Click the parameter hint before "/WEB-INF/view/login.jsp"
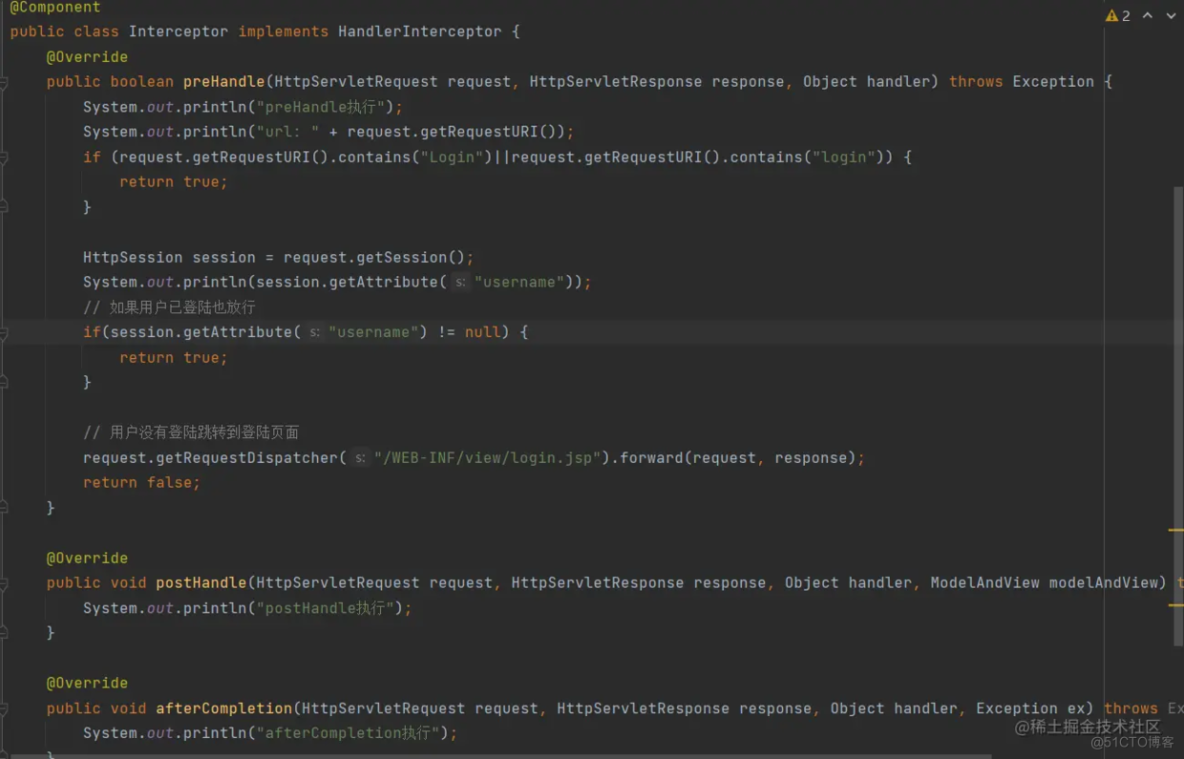1184x759 pixels. coord(360,458)
